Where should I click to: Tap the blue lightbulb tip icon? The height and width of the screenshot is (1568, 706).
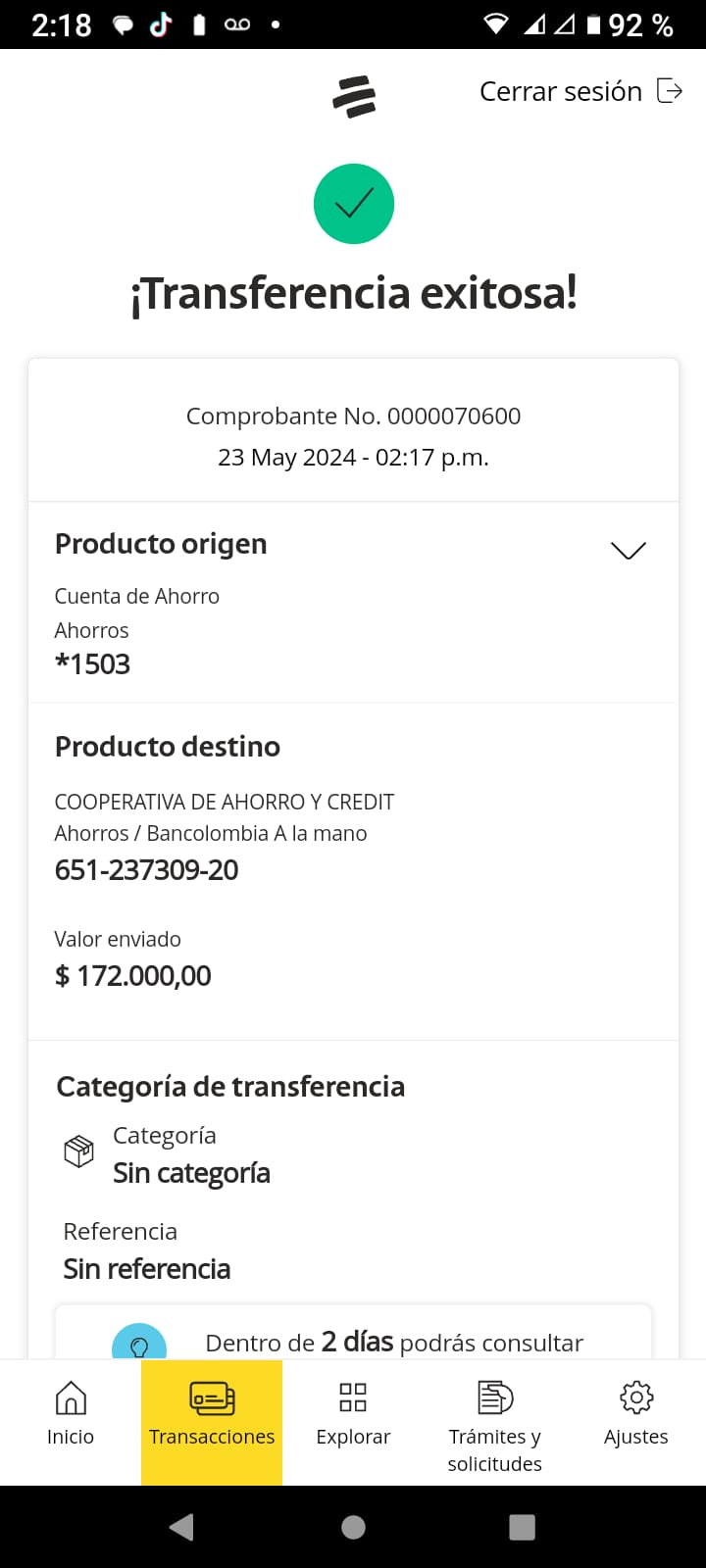tap(139, 1346)
